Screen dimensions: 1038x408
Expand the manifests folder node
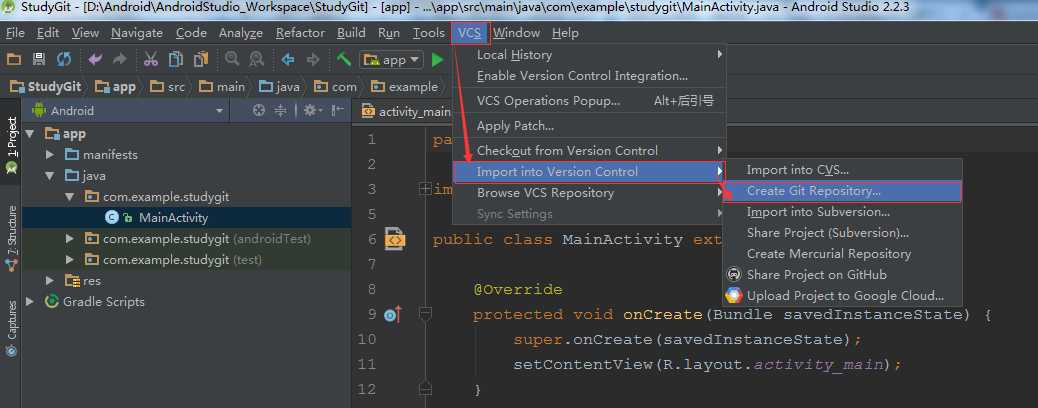(x=50, y=155)
